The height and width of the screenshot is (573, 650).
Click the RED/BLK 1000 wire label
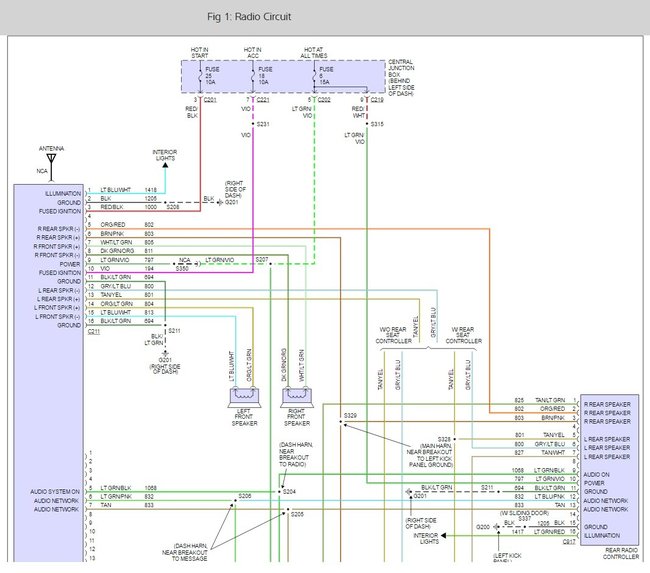(x=129, y=207)
